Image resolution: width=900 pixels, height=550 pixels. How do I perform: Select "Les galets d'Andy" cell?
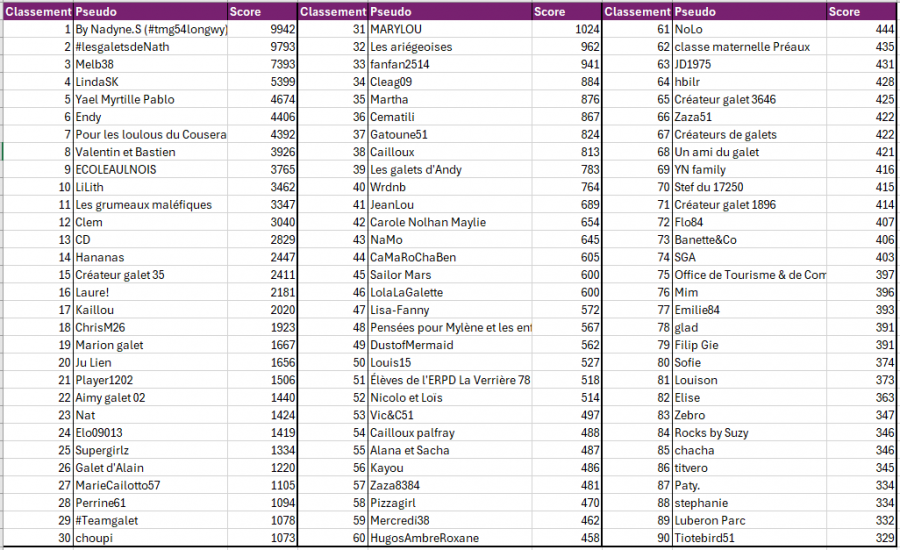click(450, 169)
